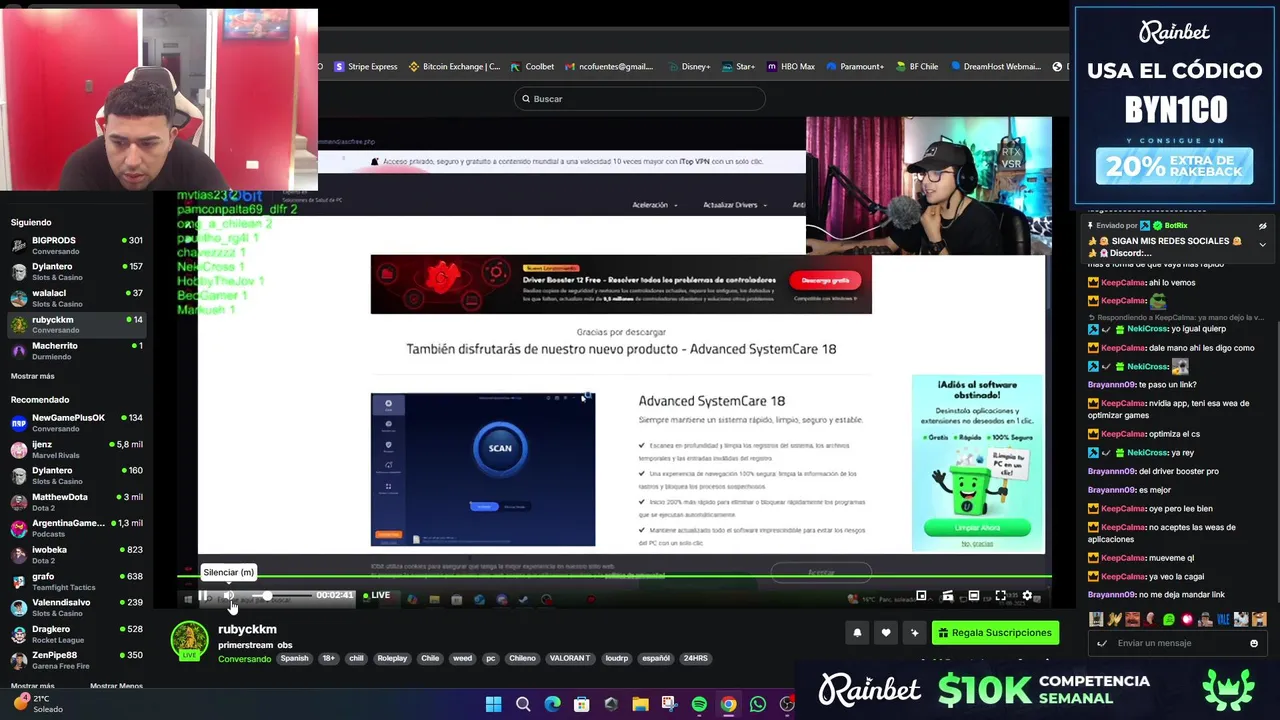
Task: Select rubyckkm in the followed channels
Action: [76, 324]
